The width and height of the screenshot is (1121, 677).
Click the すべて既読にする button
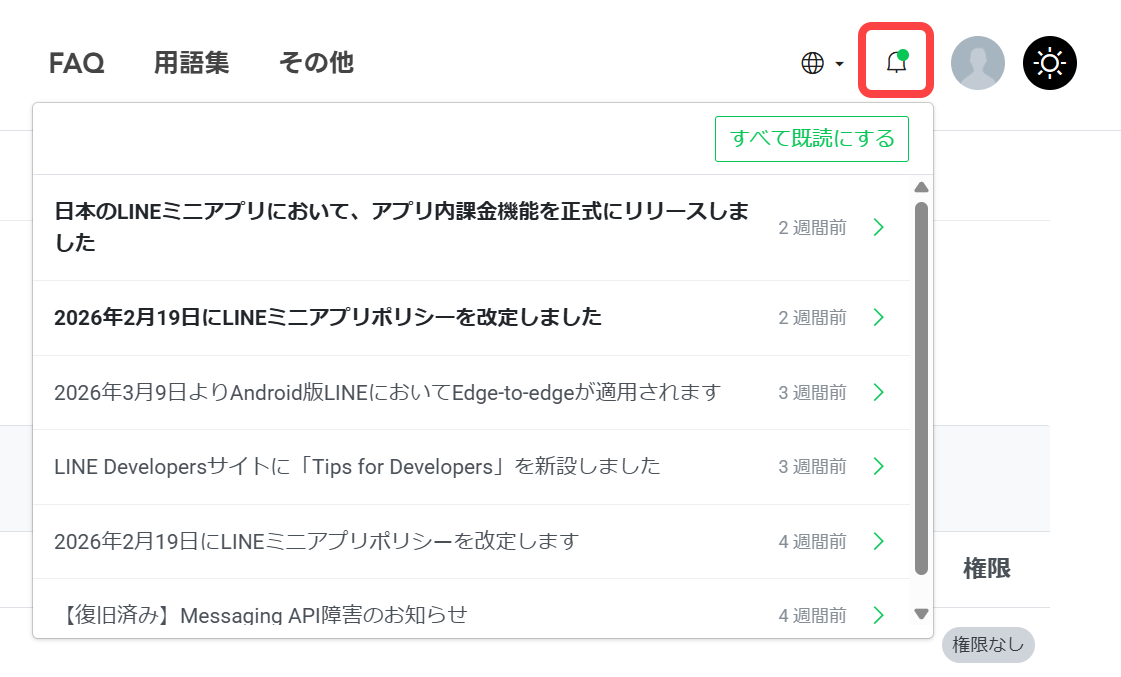pyautogui.click(x=811, y=139)
